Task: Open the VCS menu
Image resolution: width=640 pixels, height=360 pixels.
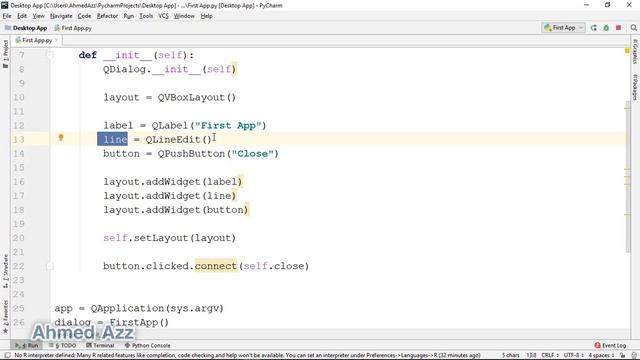Action: pyautogui.click(x=163, y=16)
